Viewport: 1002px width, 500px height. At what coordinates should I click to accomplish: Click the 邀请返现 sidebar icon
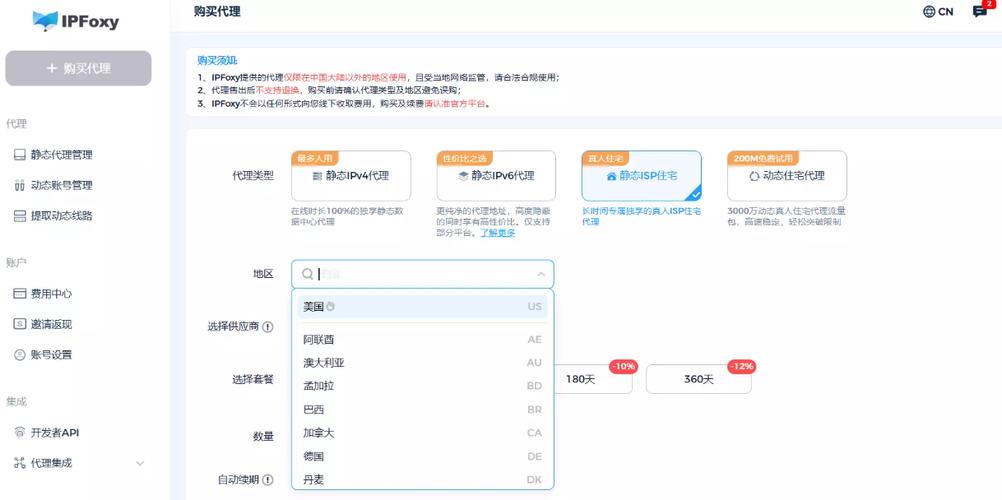tap(19, 324)
